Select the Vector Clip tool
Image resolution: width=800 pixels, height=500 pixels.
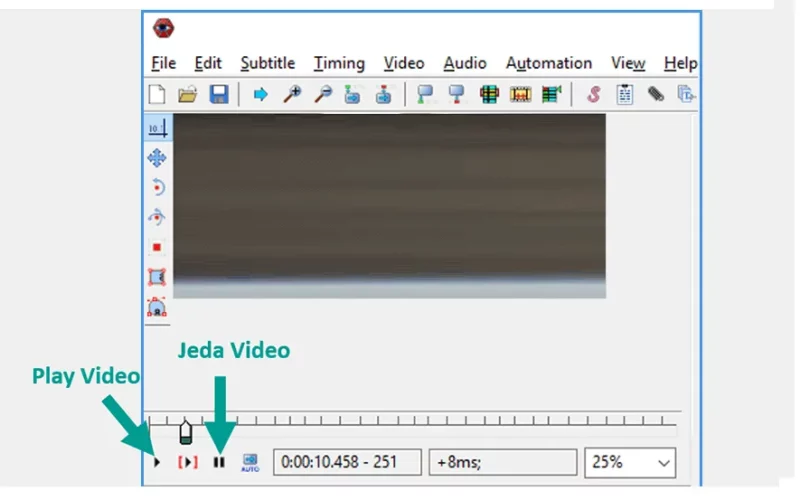[x=157, y=307]
